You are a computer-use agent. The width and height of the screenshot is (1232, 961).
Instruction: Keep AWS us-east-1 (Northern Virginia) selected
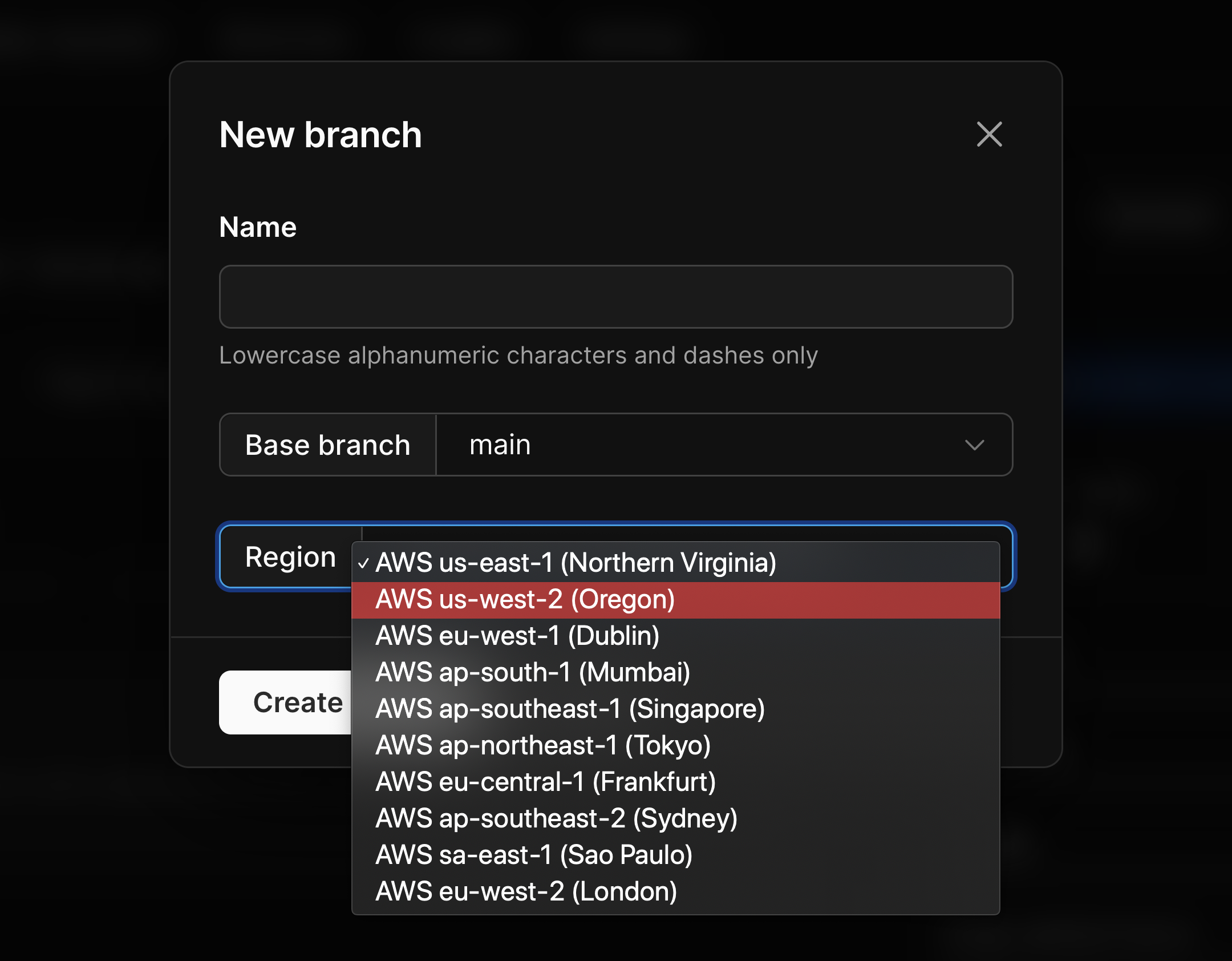tap(576, 563)
